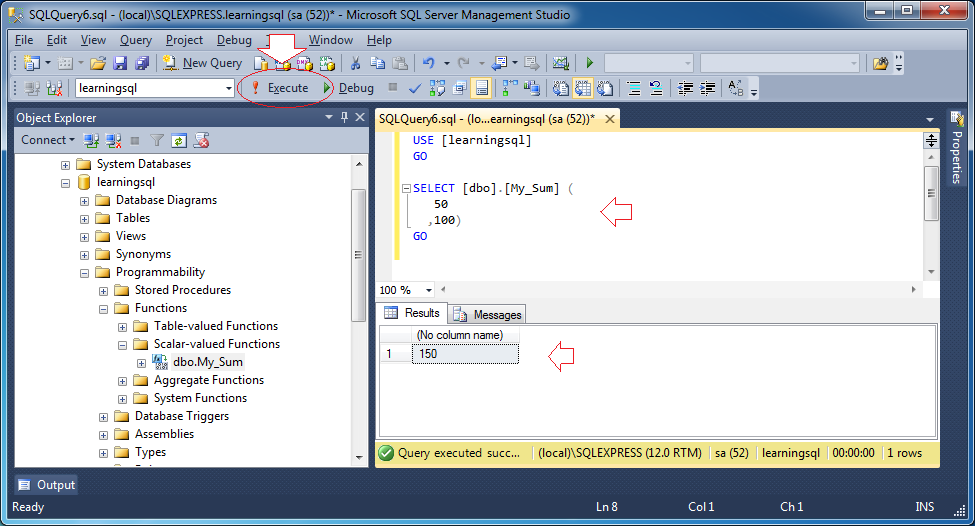Toggle IntelliSense Enabled button
The width and height of the screenshot is (975, 526).
point(481,89)
